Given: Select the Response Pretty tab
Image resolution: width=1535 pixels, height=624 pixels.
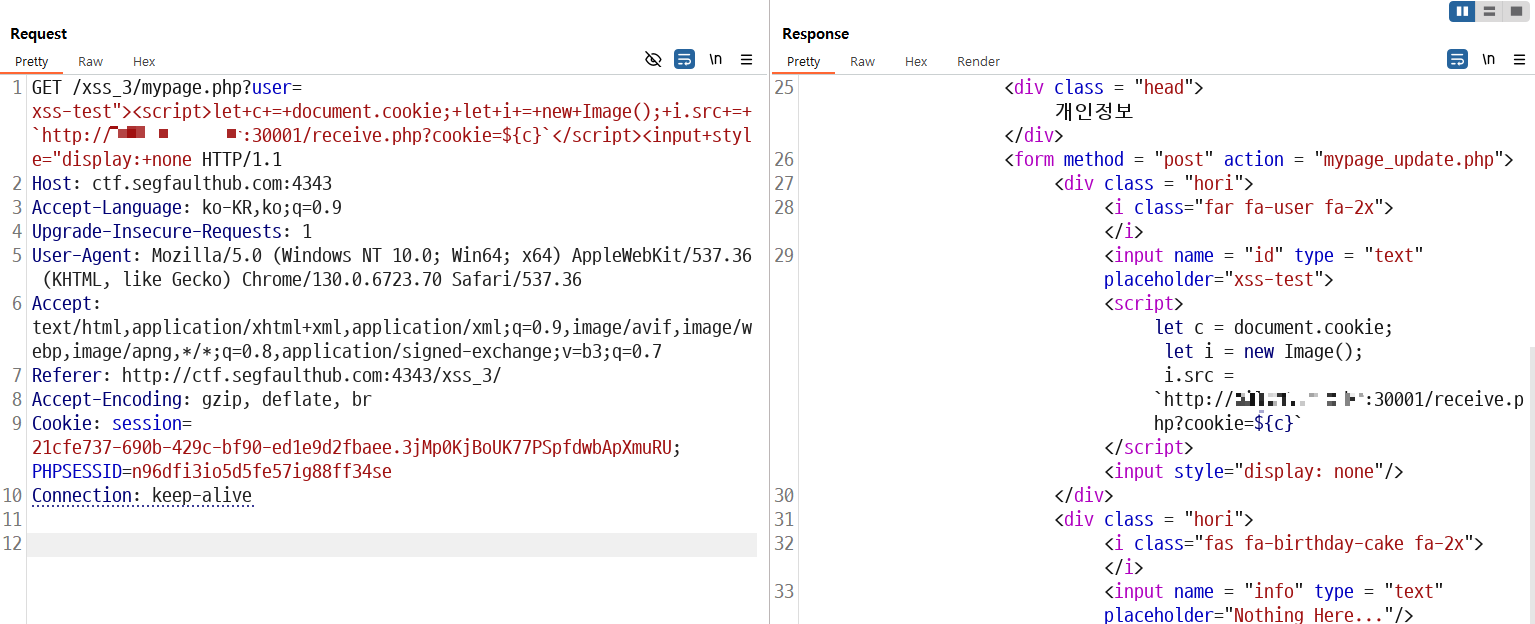Looking at the screenshot, I should click(x=803, y=61).
